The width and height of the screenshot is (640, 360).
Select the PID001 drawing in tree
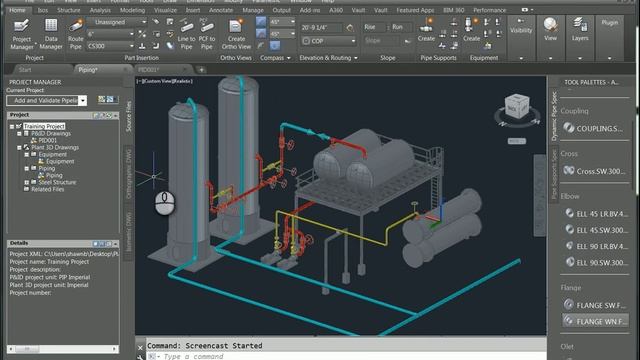[x=48, y=140]
